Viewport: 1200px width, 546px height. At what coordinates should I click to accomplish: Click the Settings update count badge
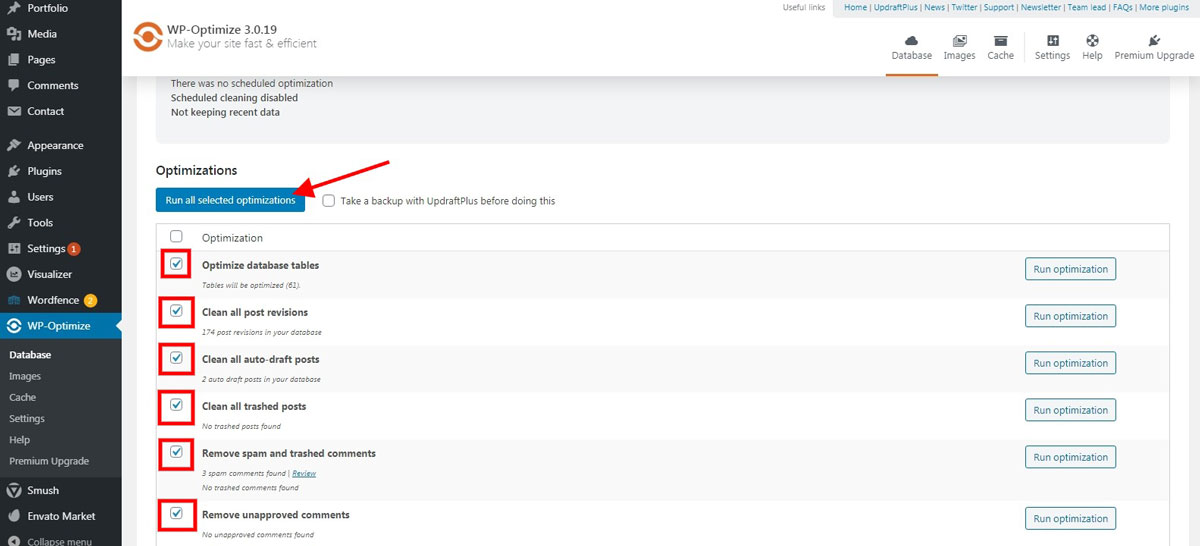tap(74, 249)
